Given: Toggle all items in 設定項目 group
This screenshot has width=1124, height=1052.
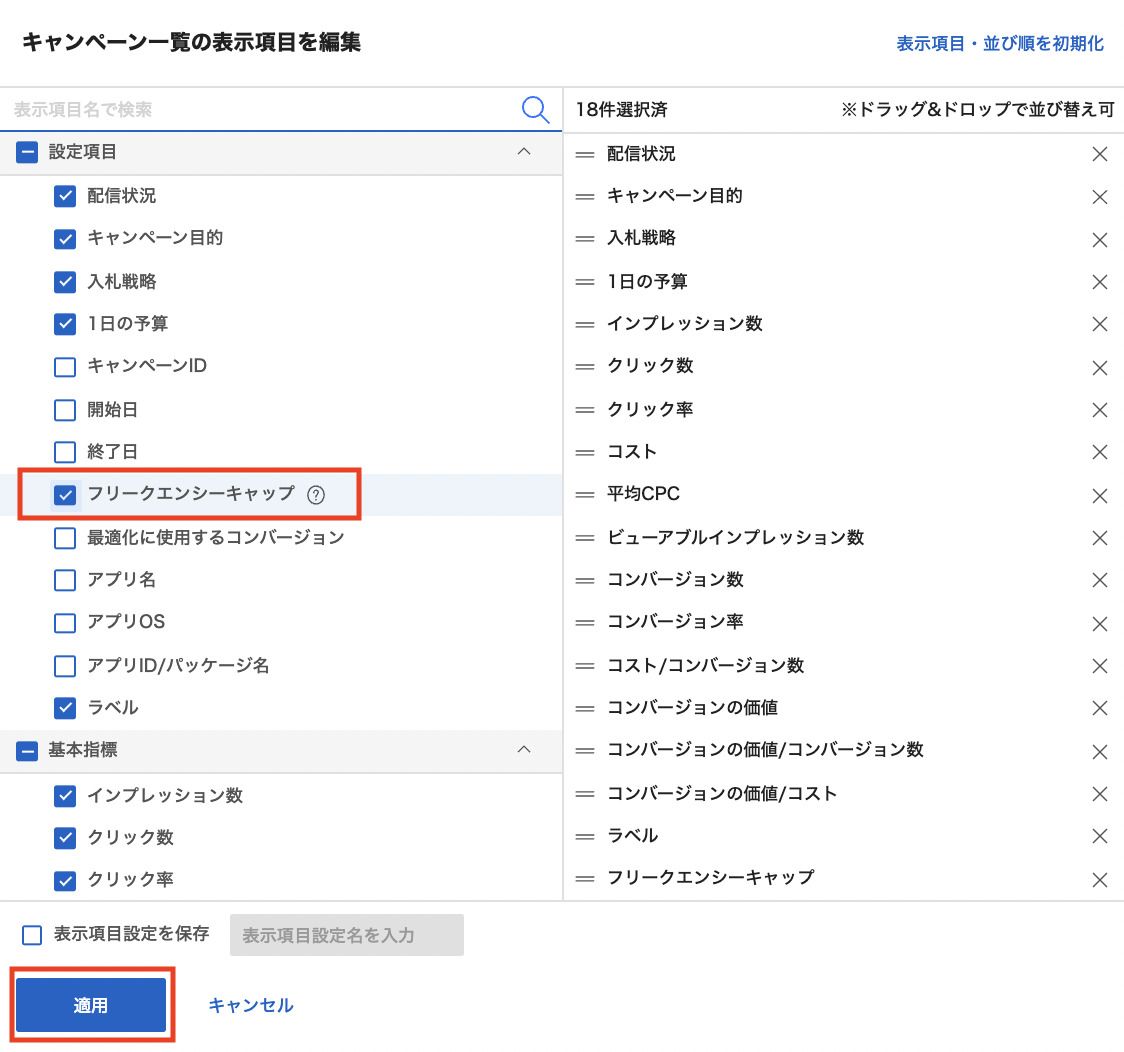Looking at the screenshot, I should (28, 153).
